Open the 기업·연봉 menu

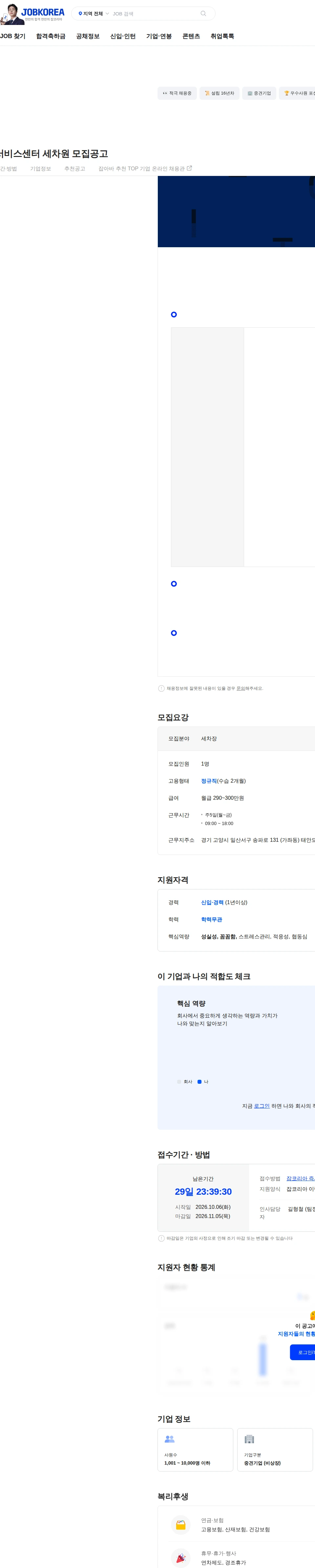point(159,36)
